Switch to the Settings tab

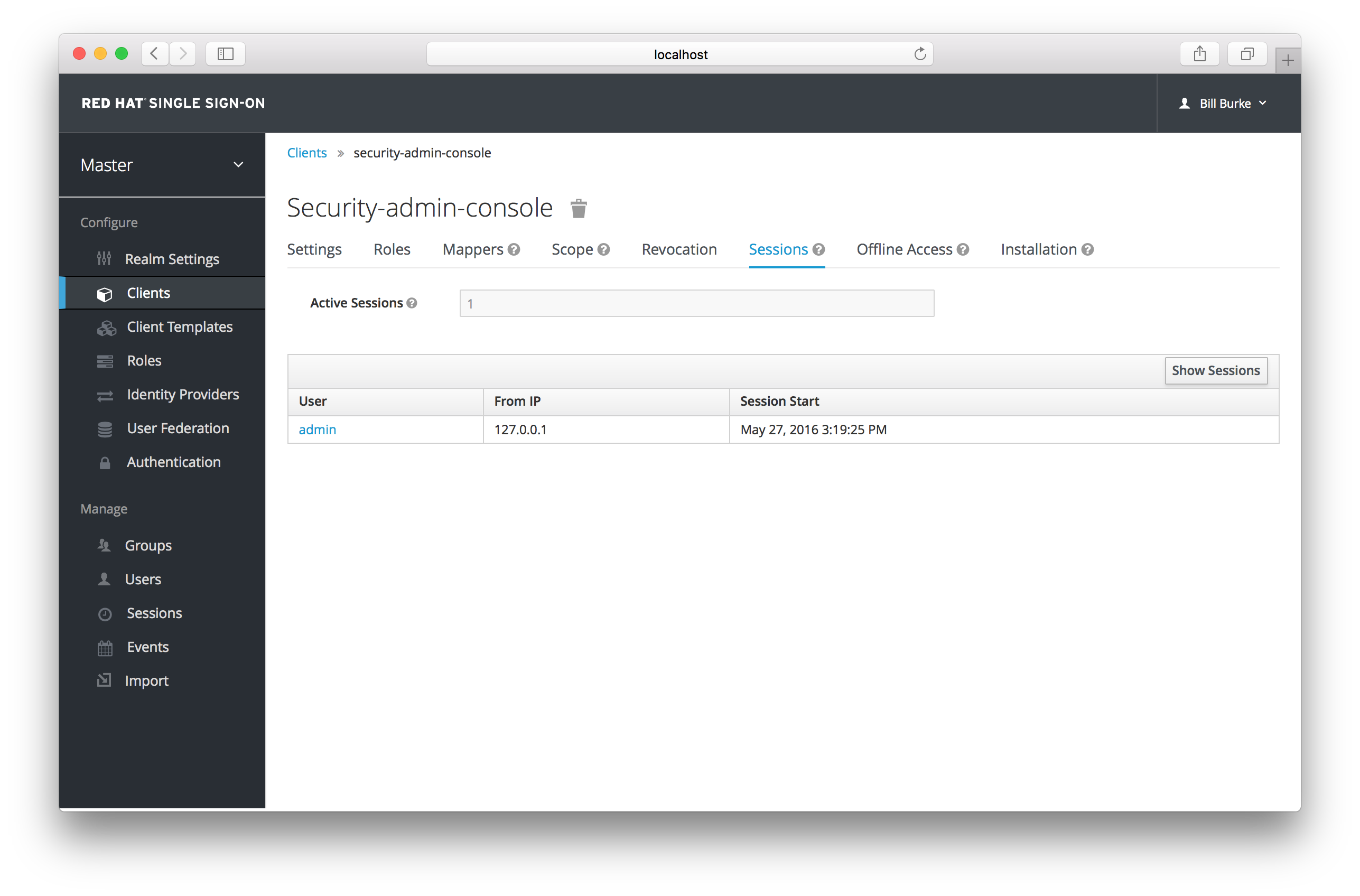[x=314, y=248]
